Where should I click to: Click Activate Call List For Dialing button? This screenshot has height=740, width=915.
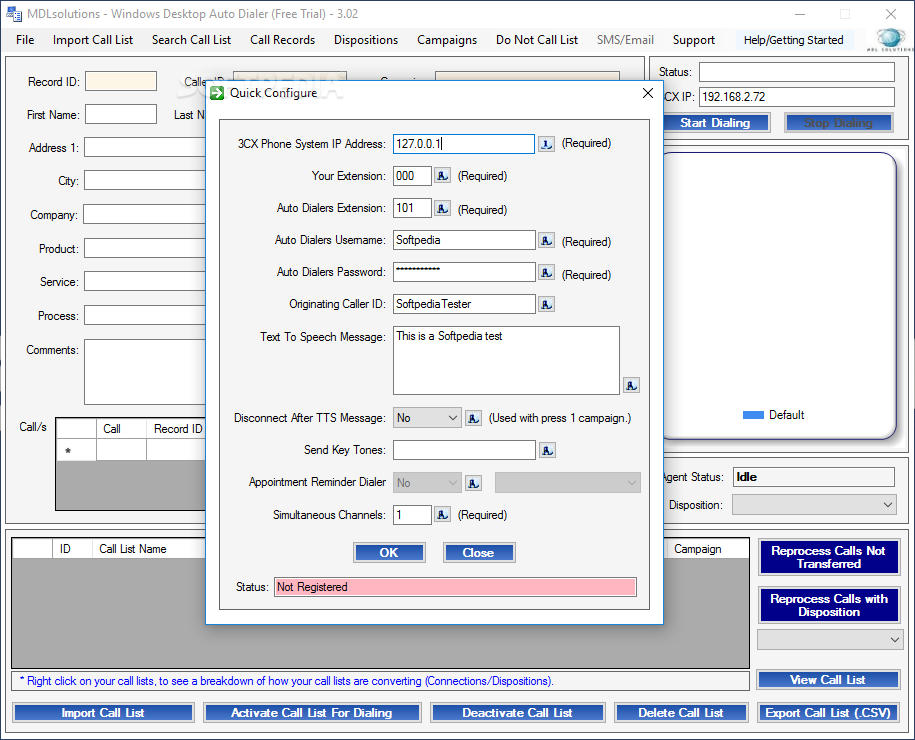[x=312, y=713]
